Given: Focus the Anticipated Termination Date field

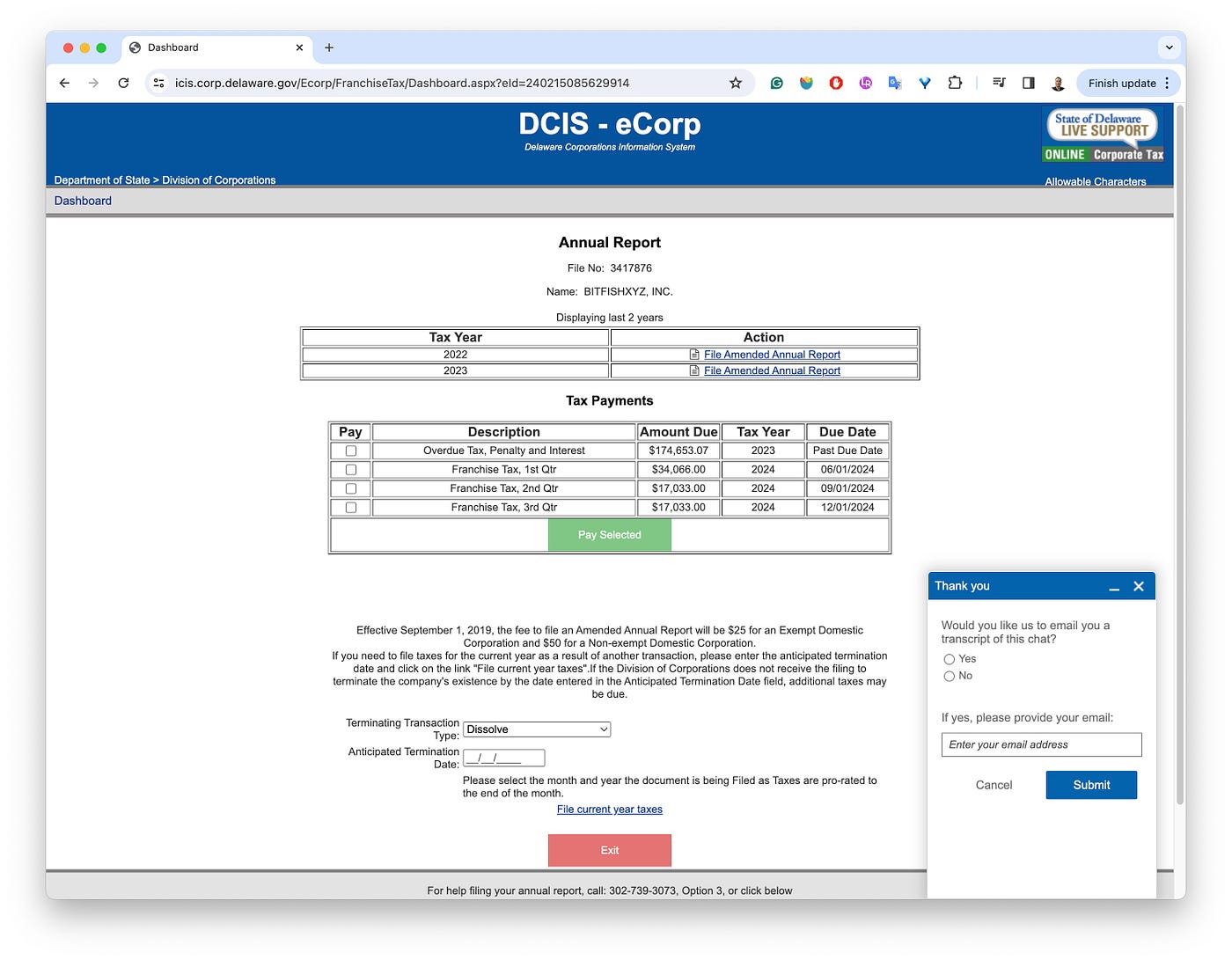Looking at the screenshot, I should (x=504, y=758).
